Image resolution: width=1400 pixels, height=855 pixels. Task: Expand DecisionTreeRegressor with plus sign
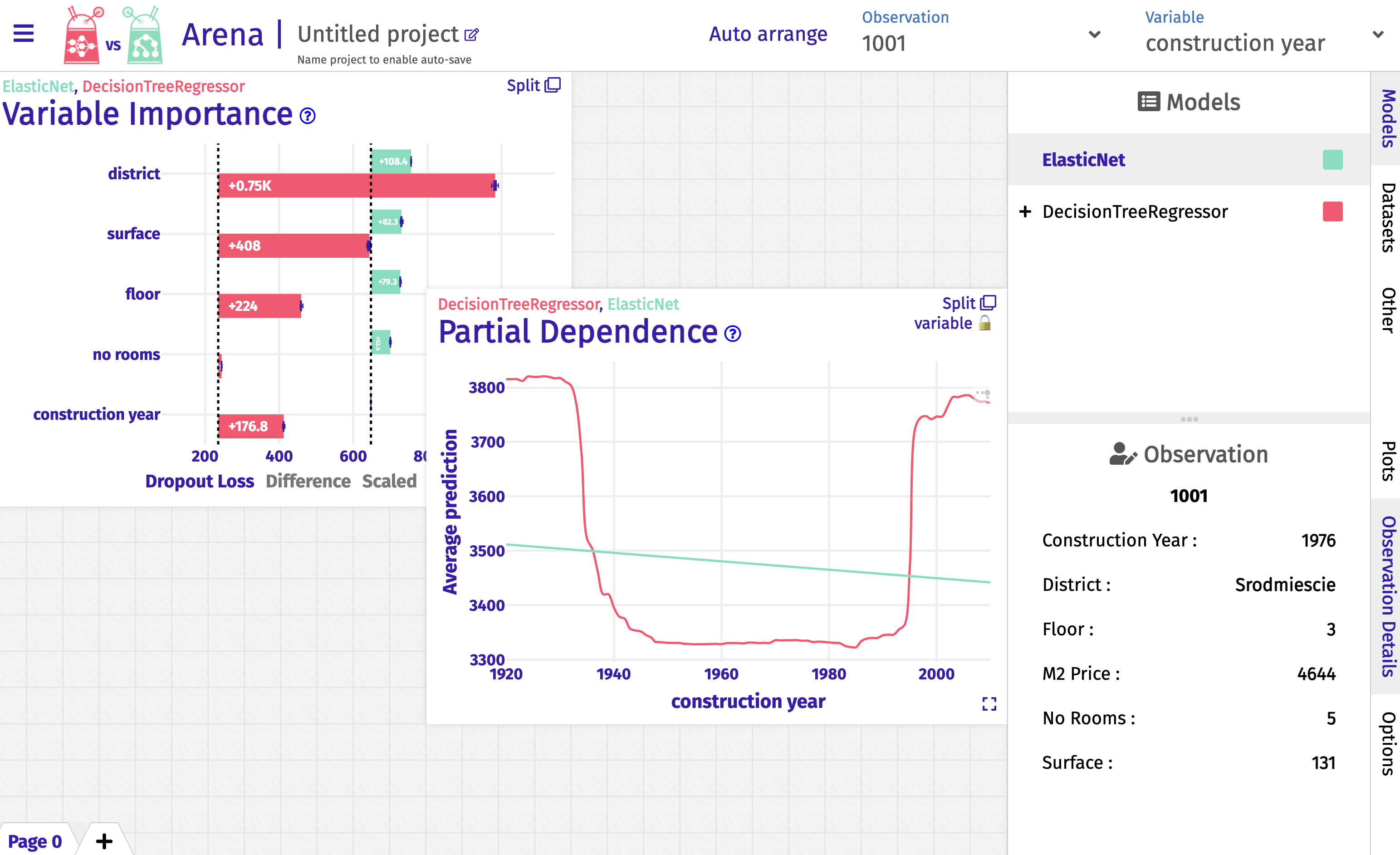pos(1025,211)
